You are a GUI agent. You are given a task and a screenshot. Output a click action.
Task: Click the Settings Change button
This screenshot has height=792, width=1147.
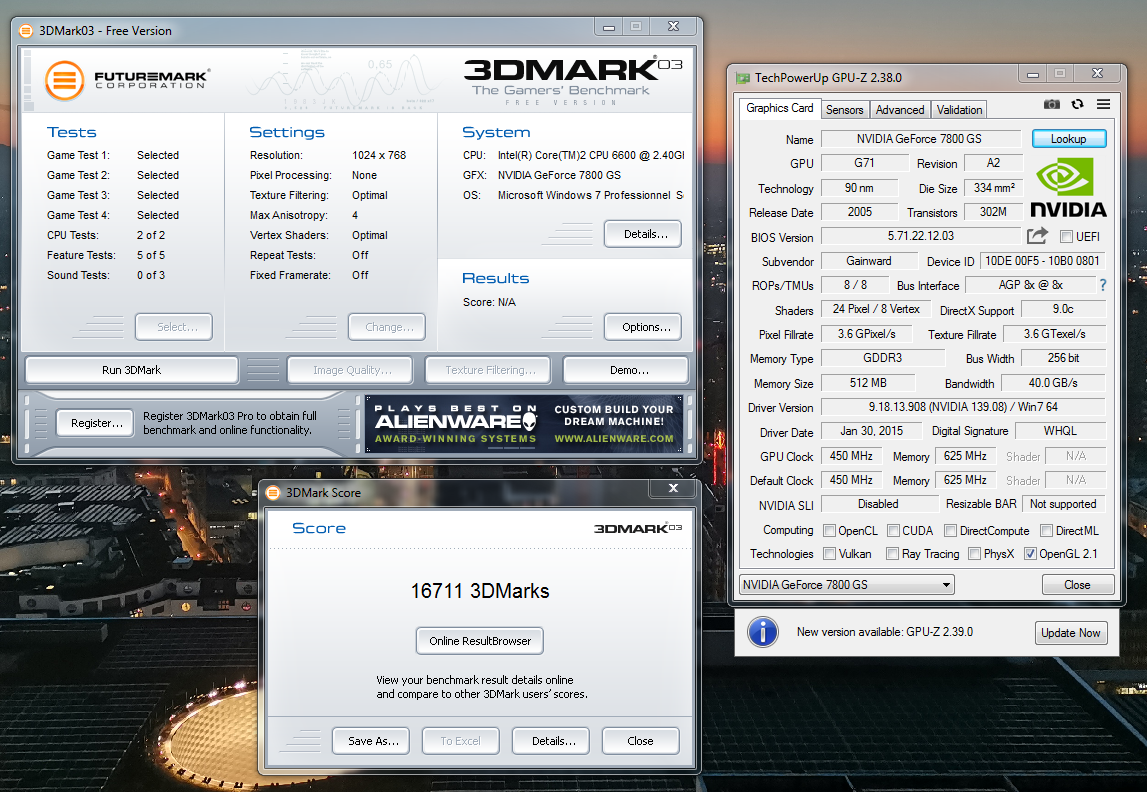point(387,327)
